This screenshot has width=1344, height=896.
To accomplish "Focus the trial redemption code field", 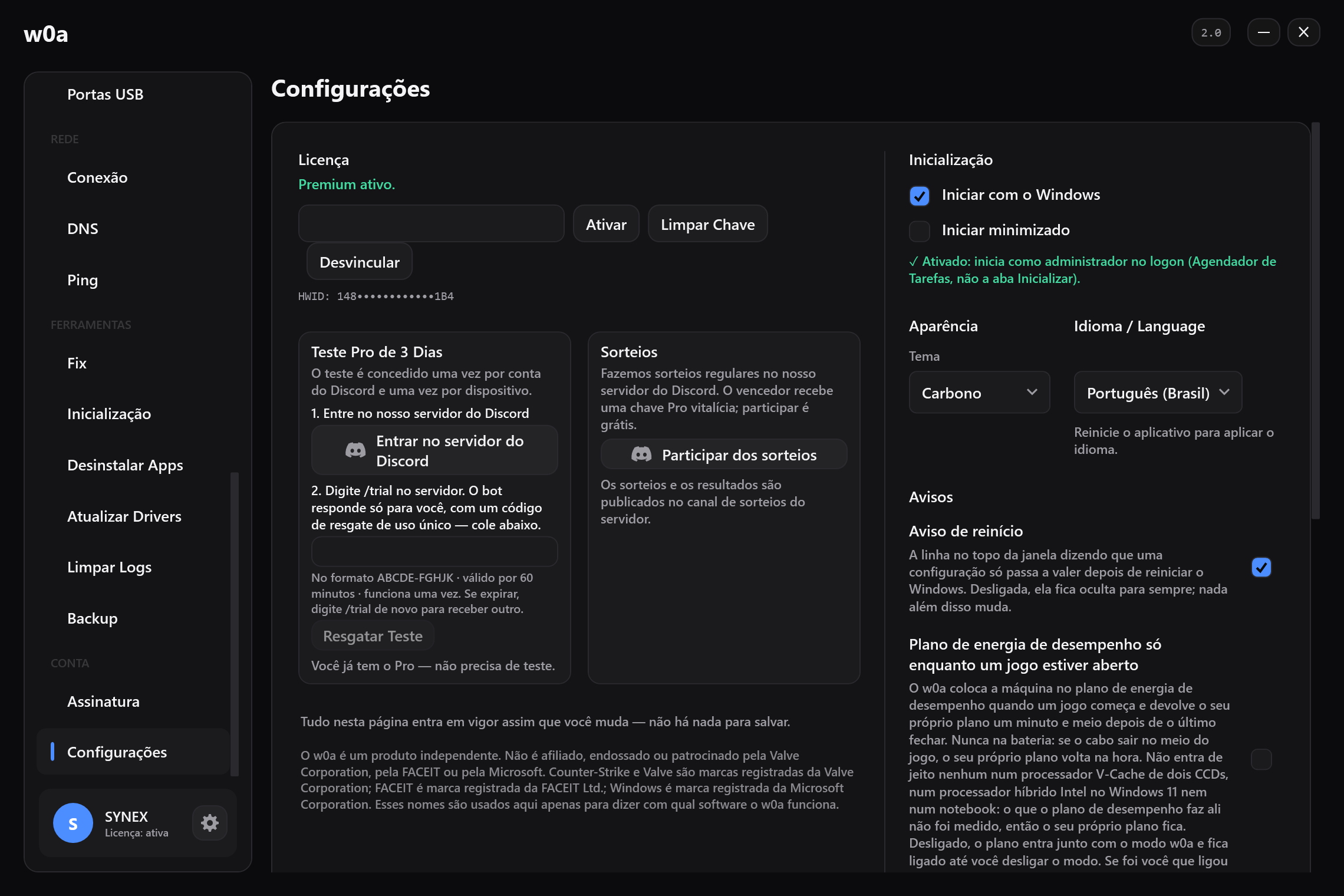I will point(434,552).
